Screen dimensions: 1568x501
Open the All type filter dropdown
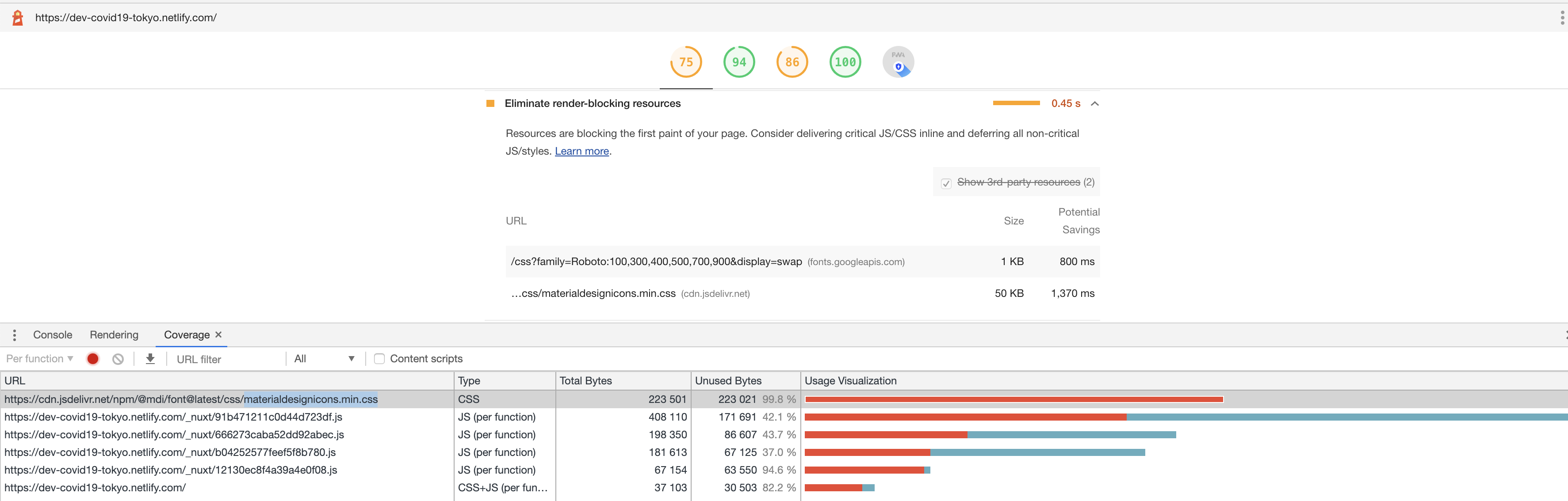[324, 359]
